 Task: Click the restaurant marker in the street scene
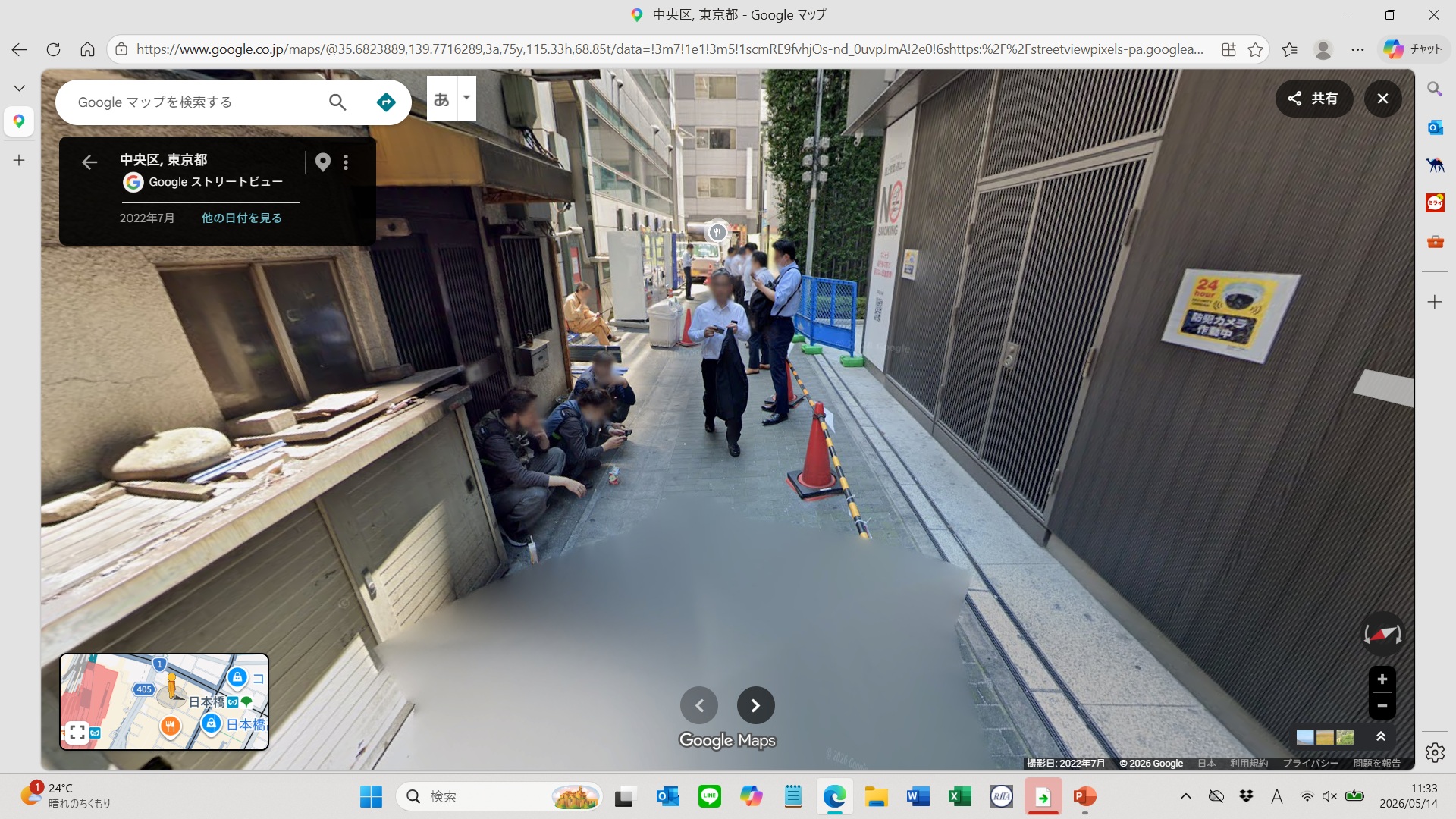point(717,232)
